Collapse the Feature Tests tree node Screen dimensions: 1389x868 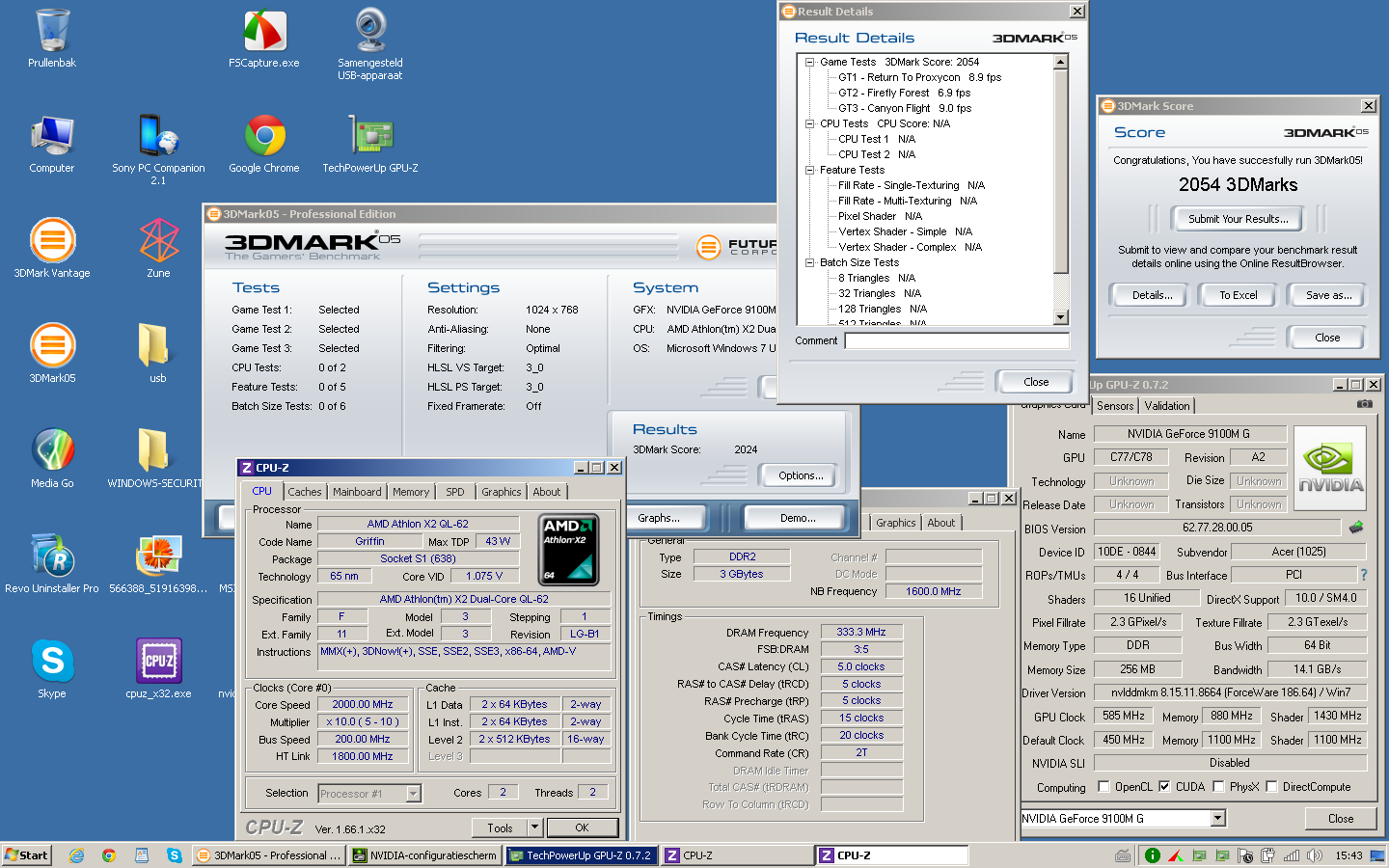coord(809,170)
